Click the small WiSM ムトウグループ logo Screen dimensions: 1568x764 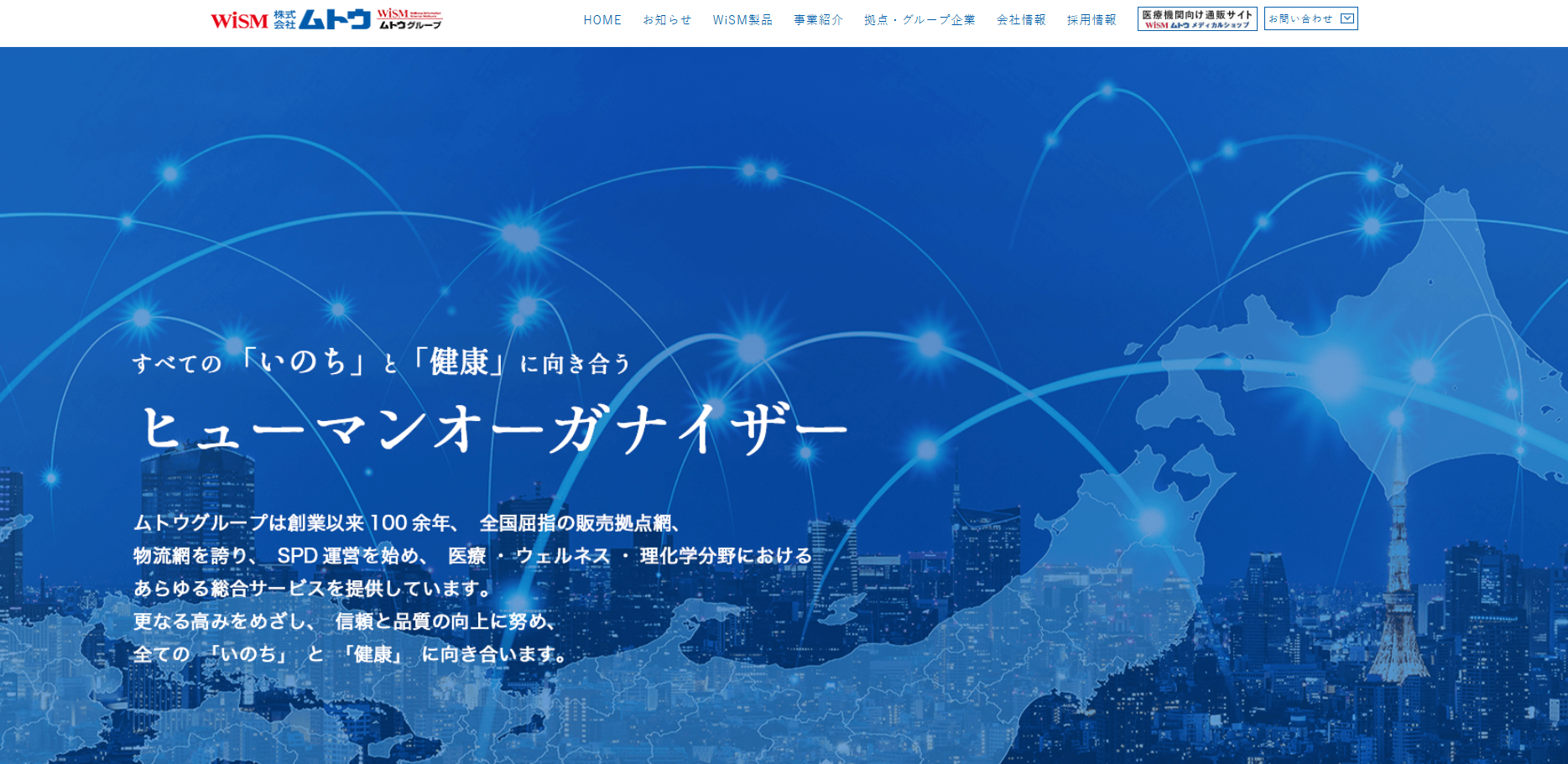pos(409,19)
